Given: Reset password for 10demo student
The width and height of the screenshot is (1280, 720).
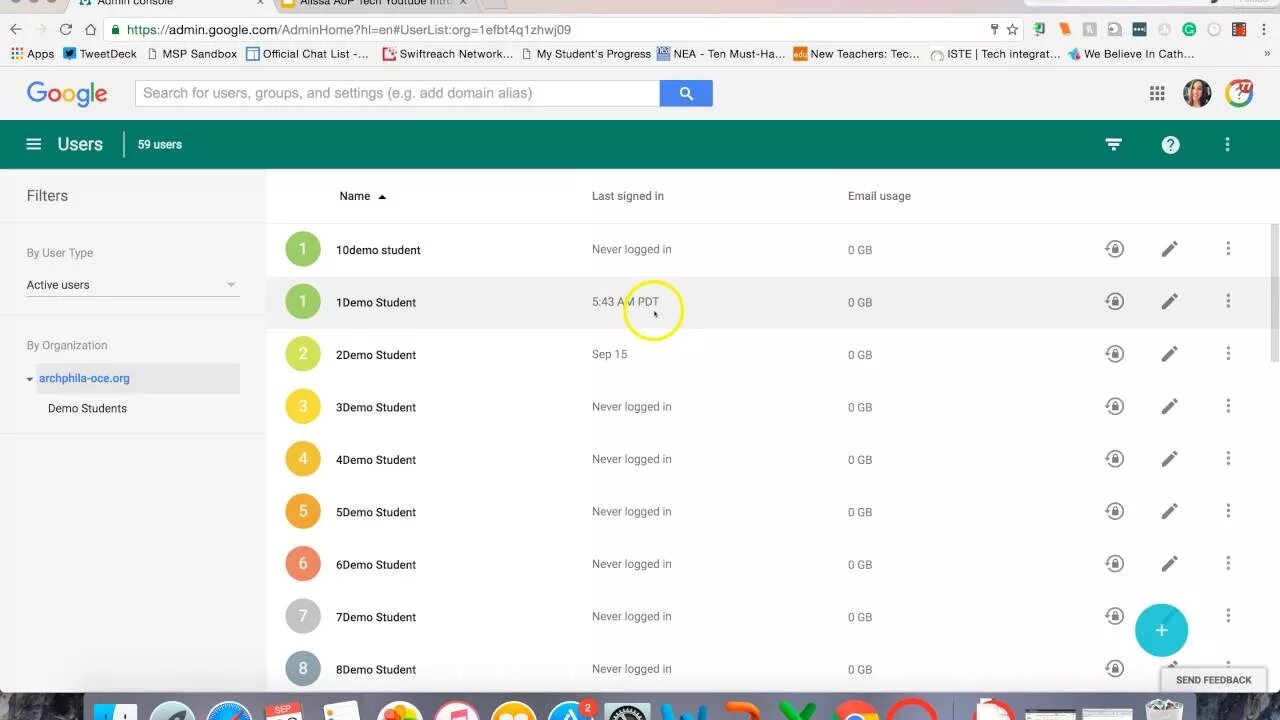Looking at the screenshot, I should coord(1114,249).
